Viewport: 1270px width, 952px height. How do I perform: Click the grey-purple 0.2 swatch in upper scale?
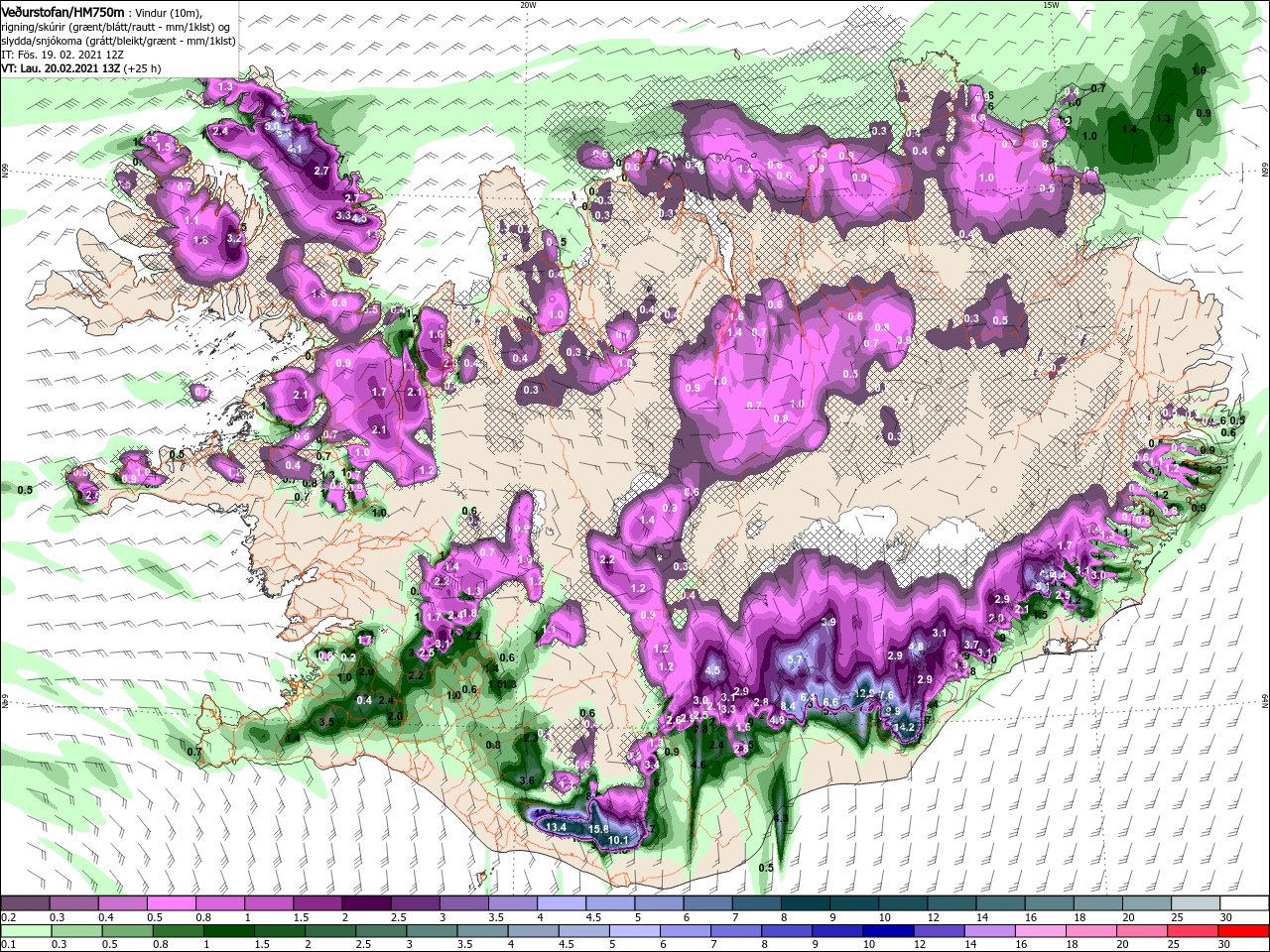[25, 903]
